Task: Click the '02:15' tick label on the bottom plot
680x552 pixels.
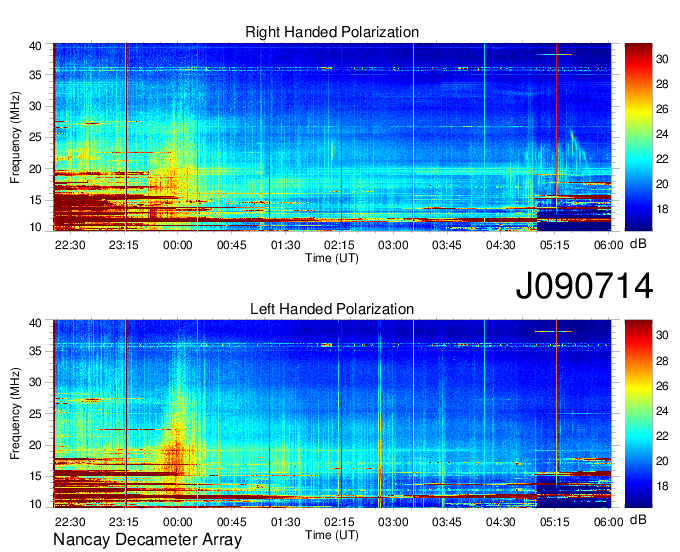Action: pos(339,522)
